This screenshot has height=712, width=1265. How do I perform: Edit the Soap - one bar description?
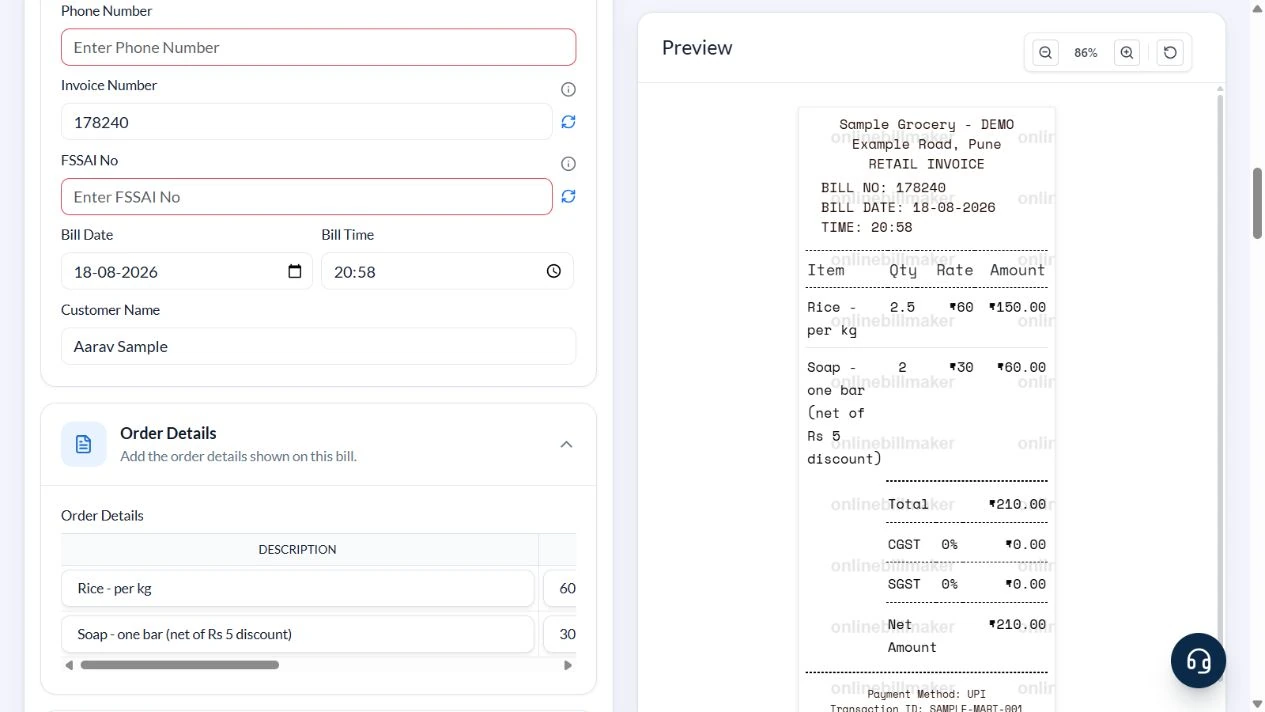(298, 634)
